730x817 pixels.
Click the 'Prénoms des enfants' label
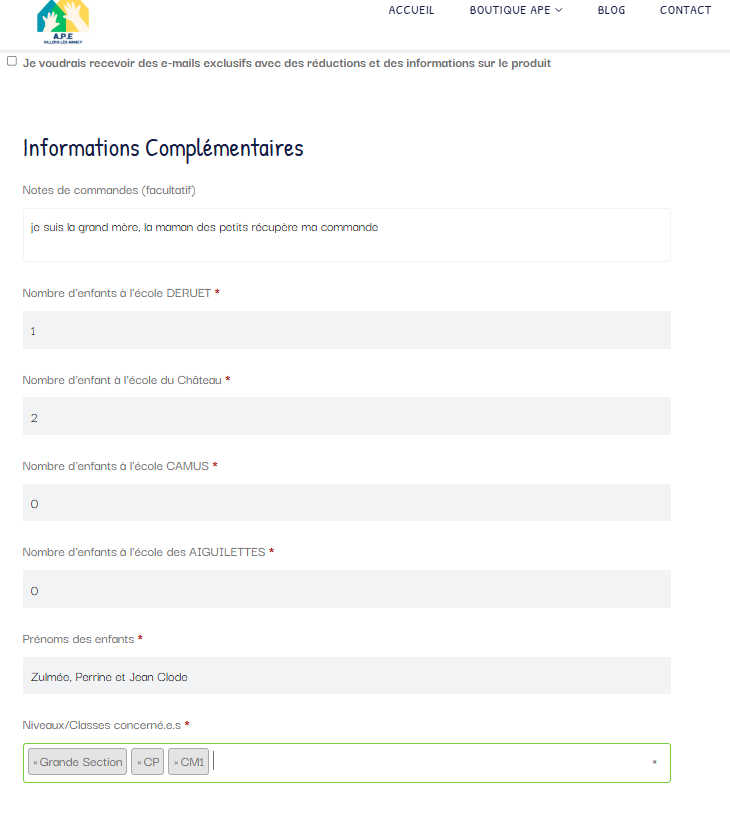click(78, 639)
